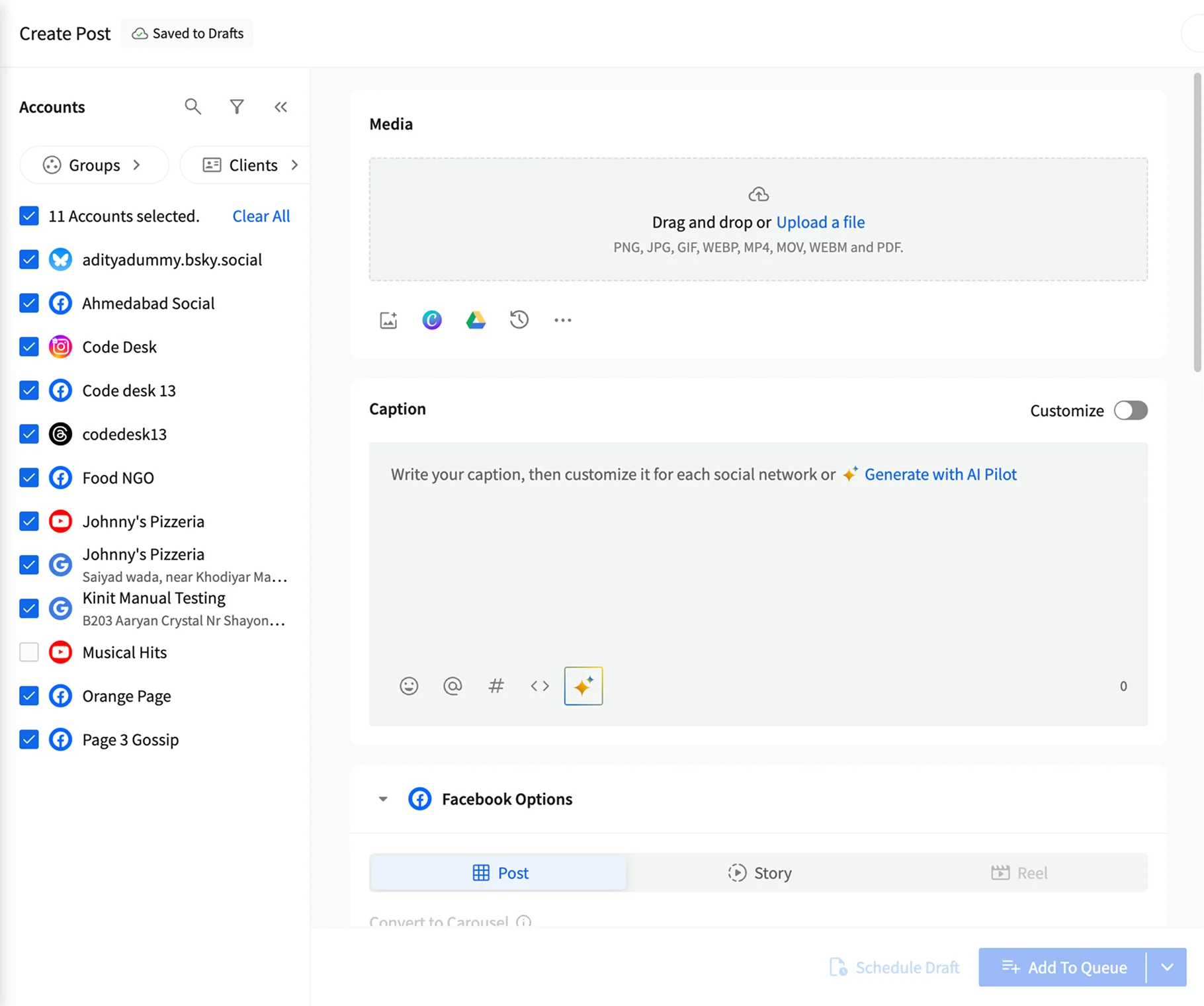Image resolution: width=1204 pixels, height=1006 pixels.
Task: Add a hashtag via the # icon
Action: 496,686
